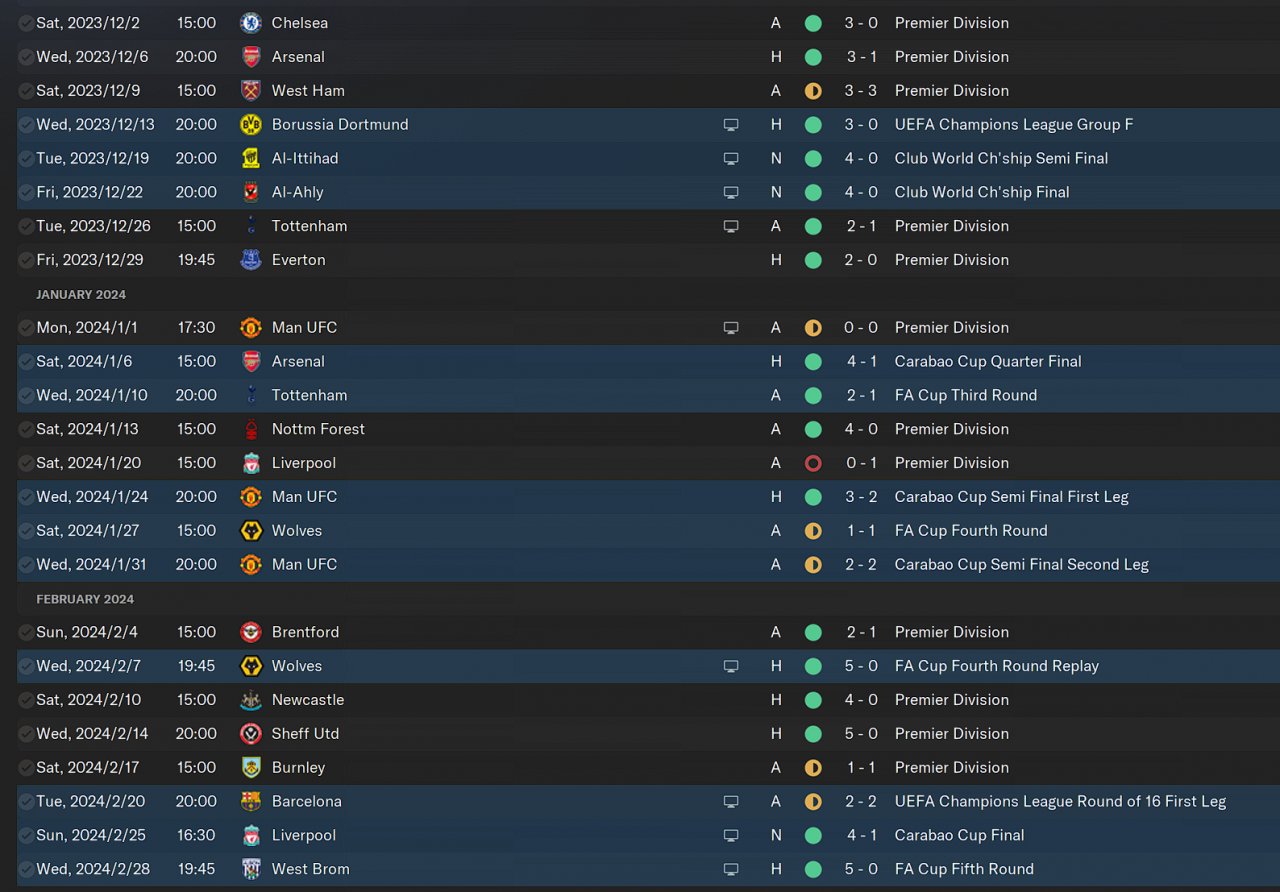Collapse the JANUARY 2024 month header

(81, 294)
